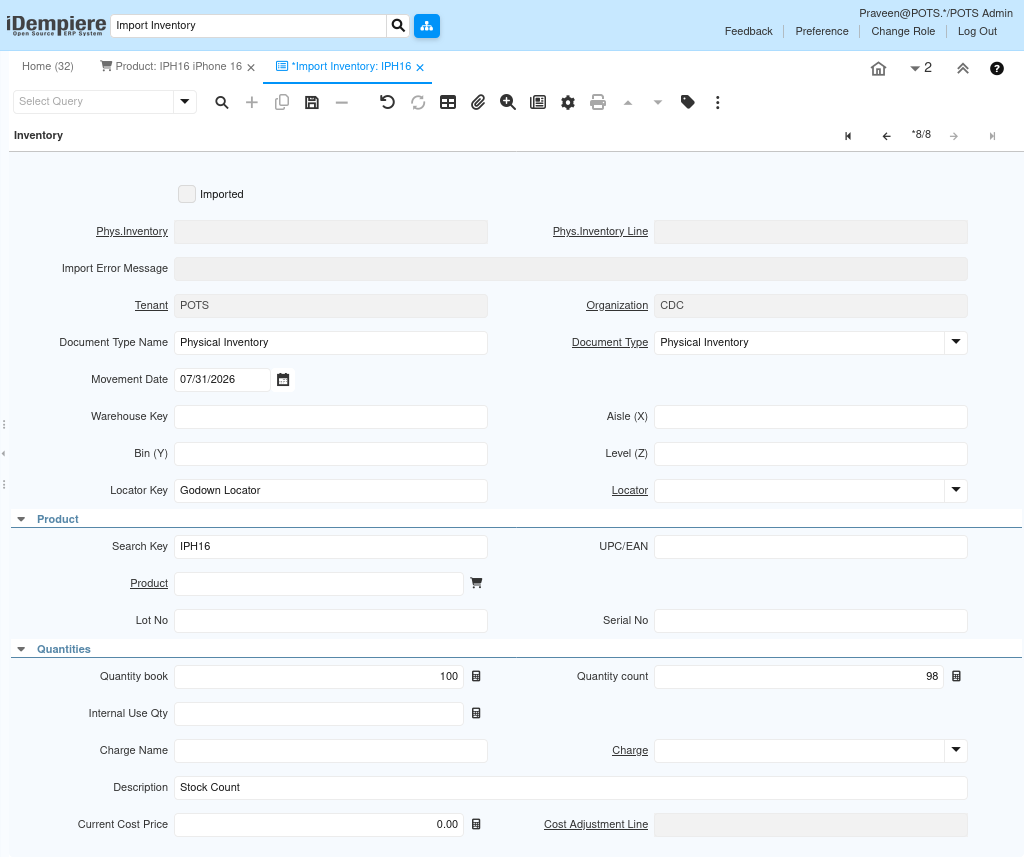Viewport: 1024px width, 857px height.
Task: Save the record with floppy icon
Action: (312, 102)
